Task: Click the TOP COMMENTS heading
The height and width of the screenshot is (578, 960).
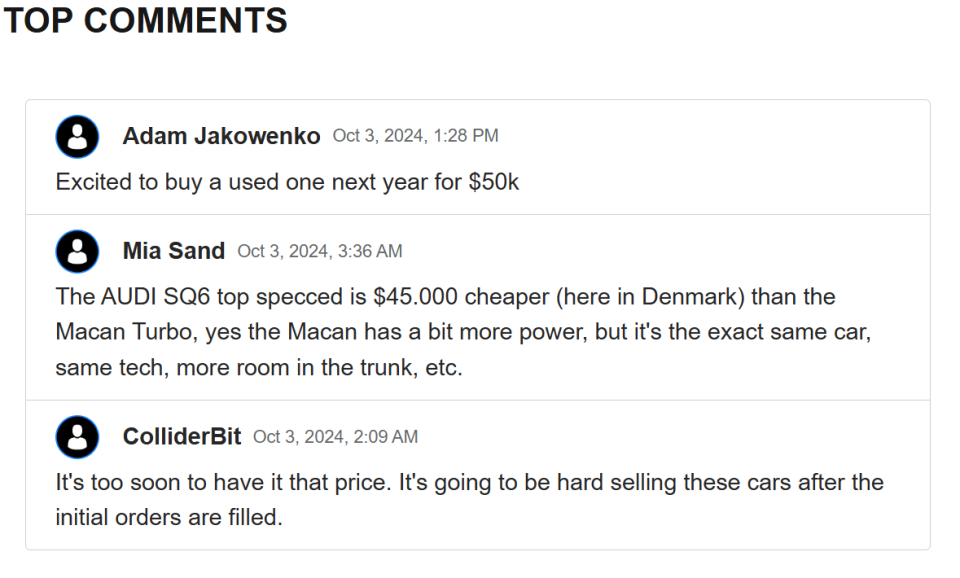Action: 146,20
